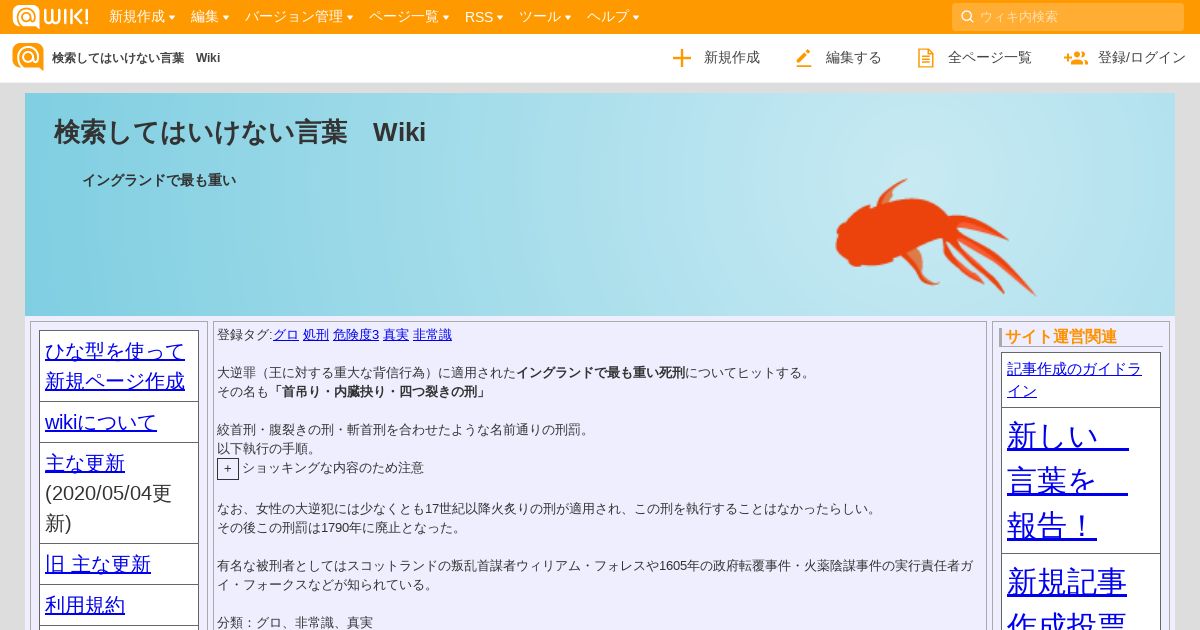1200x630 pixels.
Task: Click the 新規作成 text in the header toolbar
Action: click(x=732, y=58)
